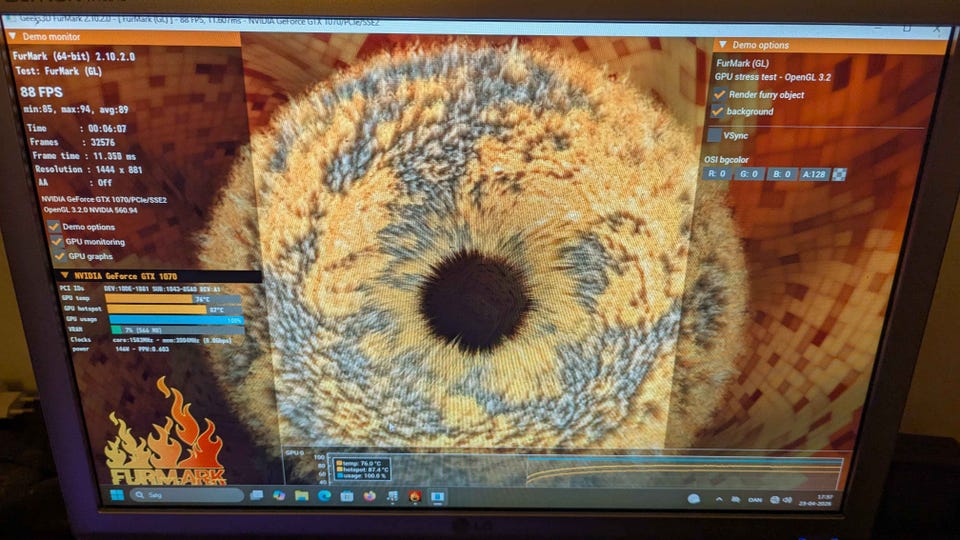
Task: Maximize the FurMark window
Action: click(907, 28)
